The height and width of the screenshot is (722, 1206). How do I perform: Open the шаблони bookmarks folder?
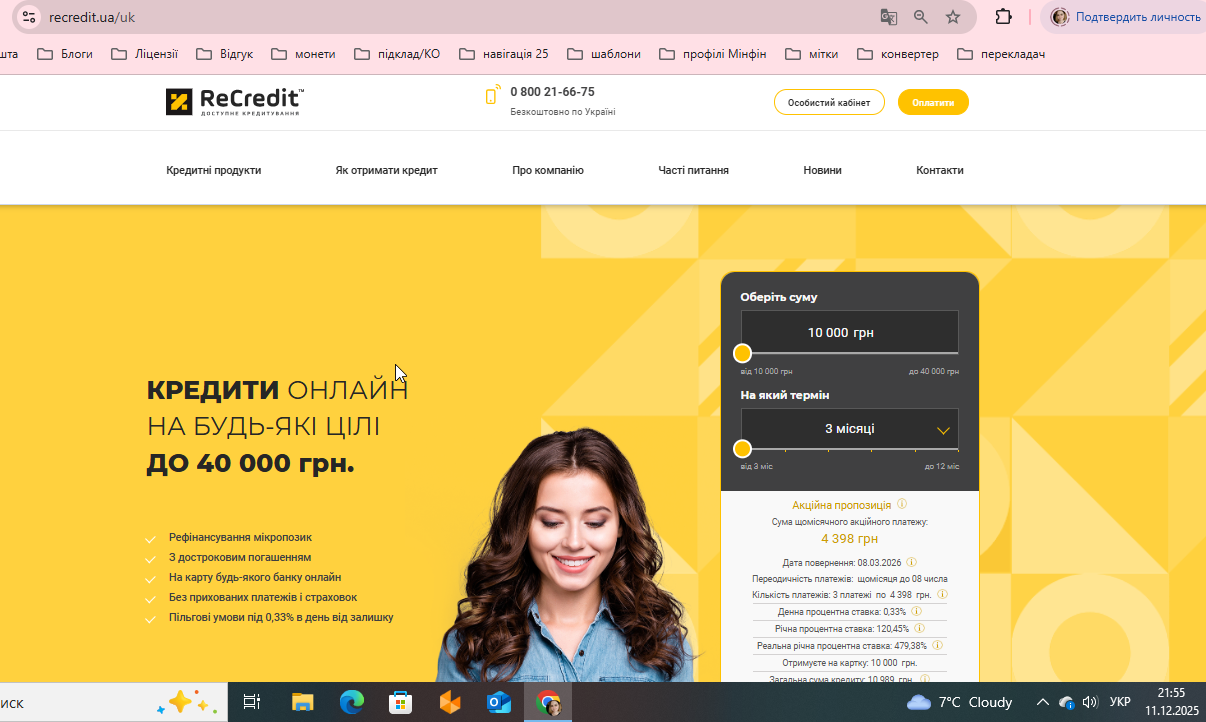(604, 54)
